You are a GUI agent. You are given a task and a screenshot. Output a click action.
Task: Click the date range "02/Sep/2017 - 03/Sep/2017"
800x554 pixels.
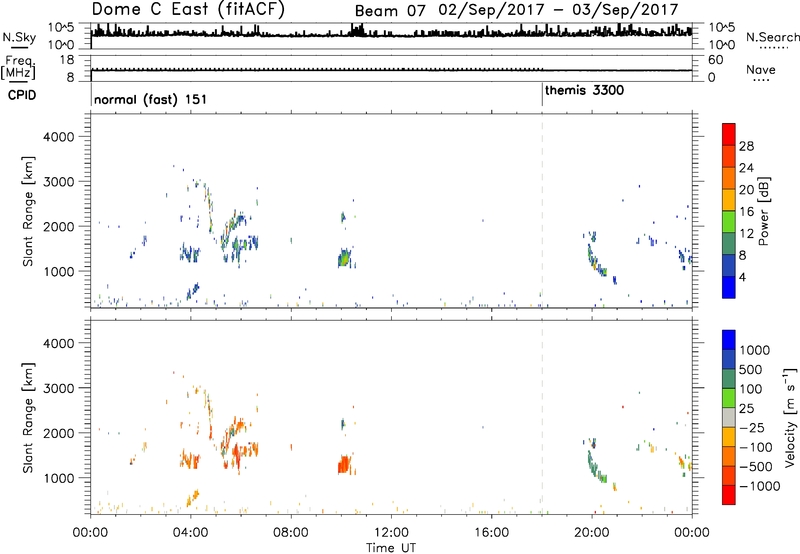pyautogui.click(x=558, y=10)
